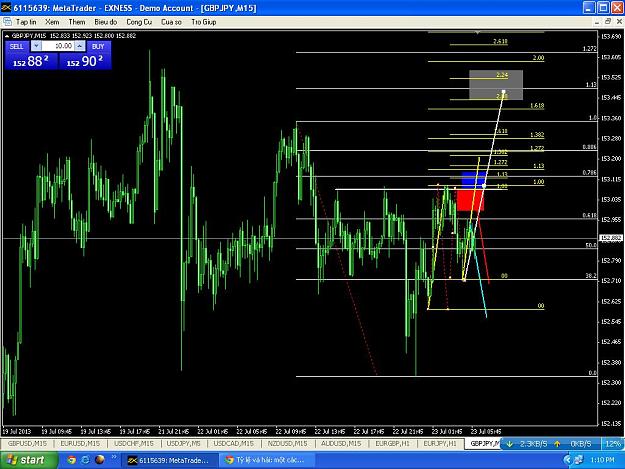Click the buy price 152.90 panel
Viewport: 625px width, 469px height.
[x=85, y=61]
